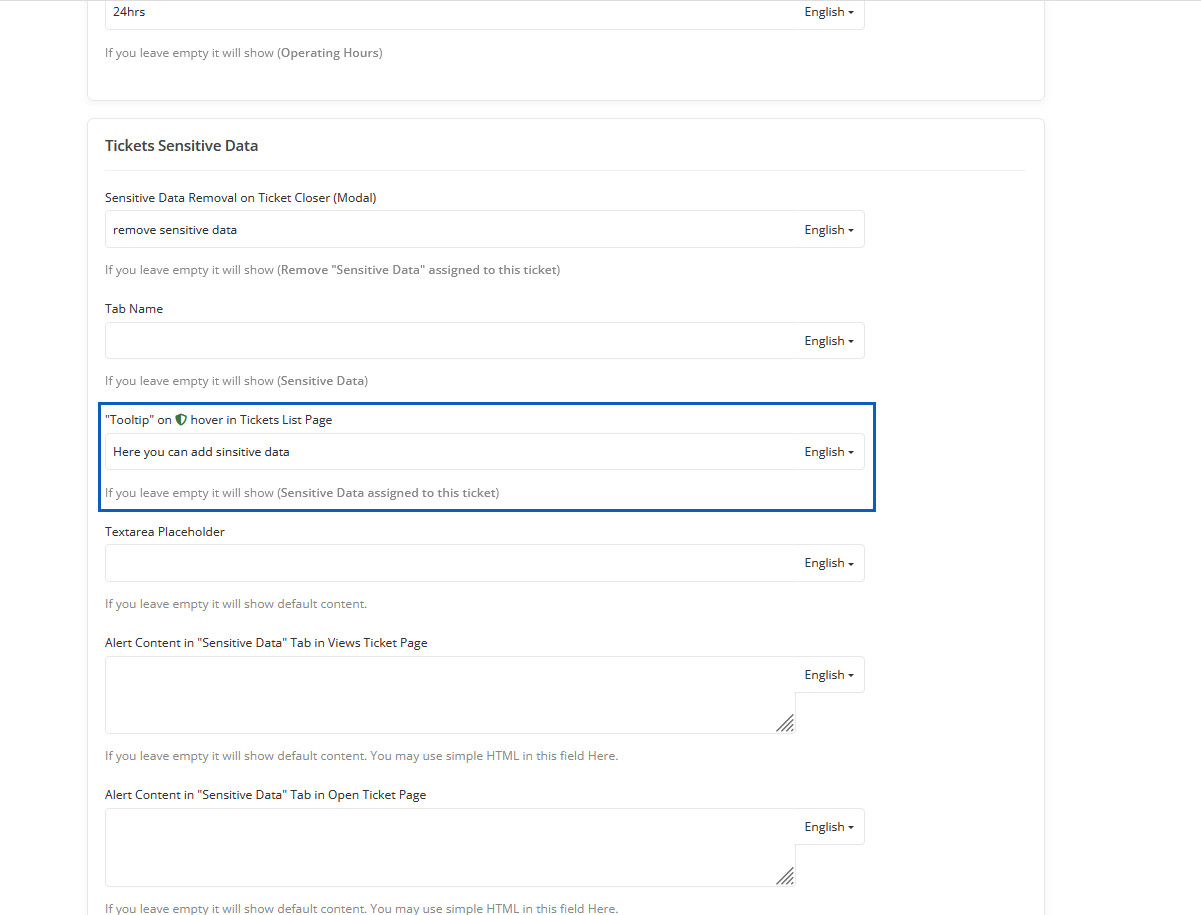Expand English language dropdown for Tab Name
Viewport: 1201px width, 915px height.
tap(829, 341)
